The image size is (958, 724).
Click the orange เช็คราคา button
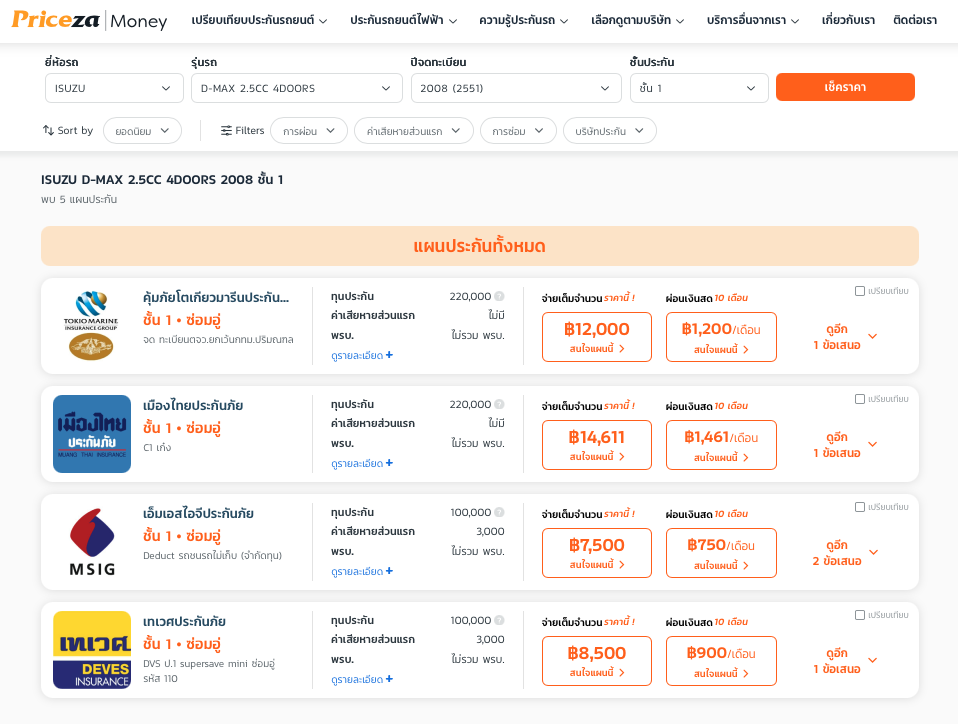pos(845,87)
